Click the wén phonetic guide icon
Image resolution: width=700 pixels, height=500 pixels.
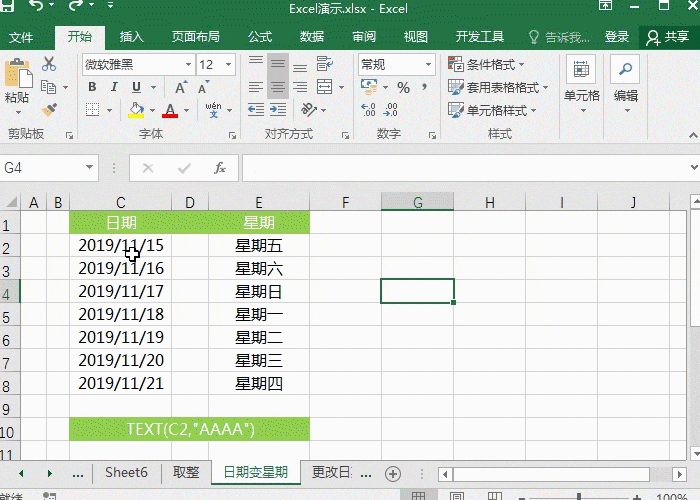[x=213, y=109]
